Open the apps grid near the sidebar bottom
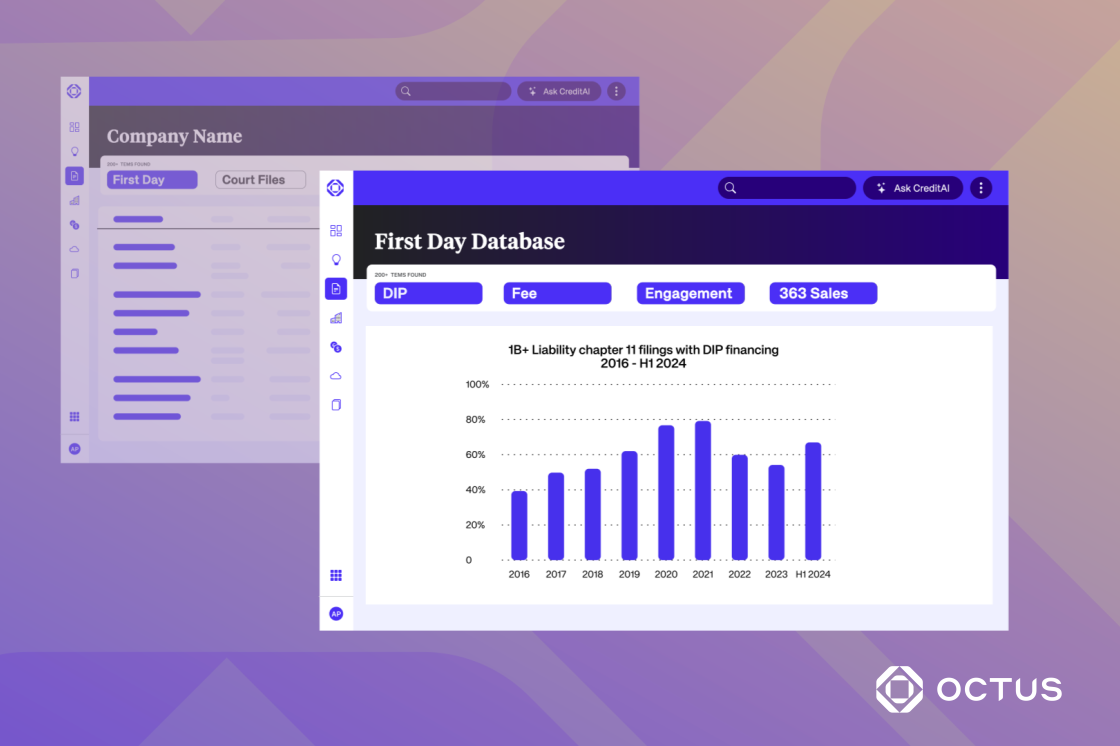This screenshot has height=746, width=1120. [336, 575]
